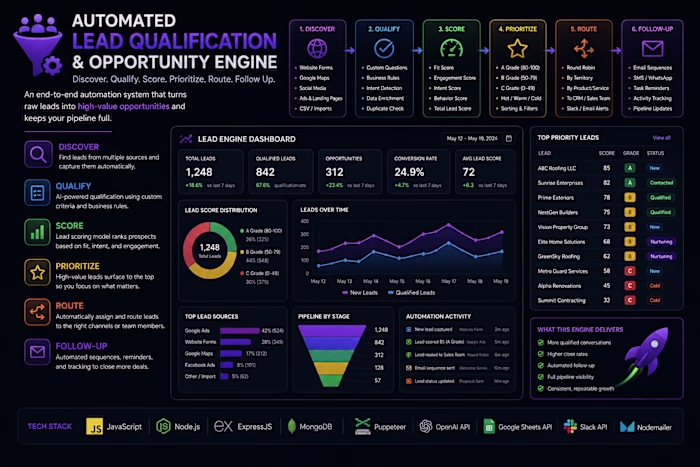Click the Score column header in leads table

tap(606, 153)
